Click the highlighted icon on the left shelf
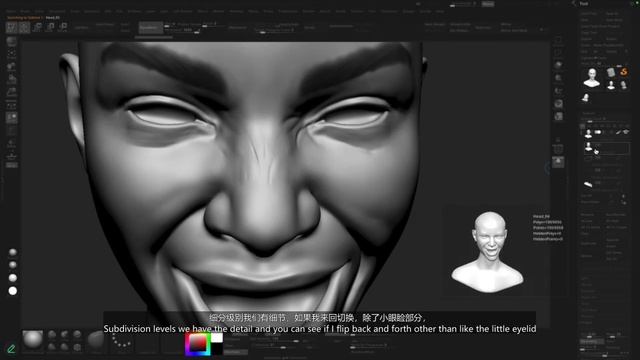640x360 pixels. [11, 118]
